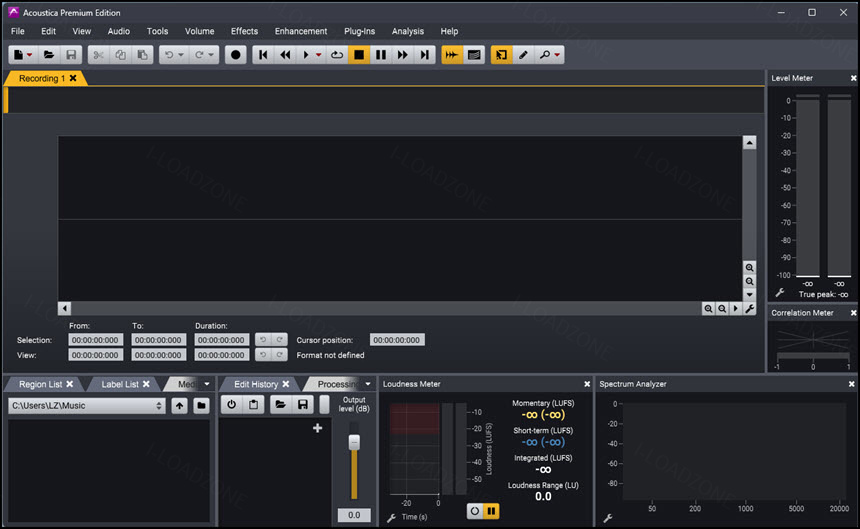Click the Paste clipboard icon in toolbar
Viewport: 860px width, 529px height.
[142, 55]
